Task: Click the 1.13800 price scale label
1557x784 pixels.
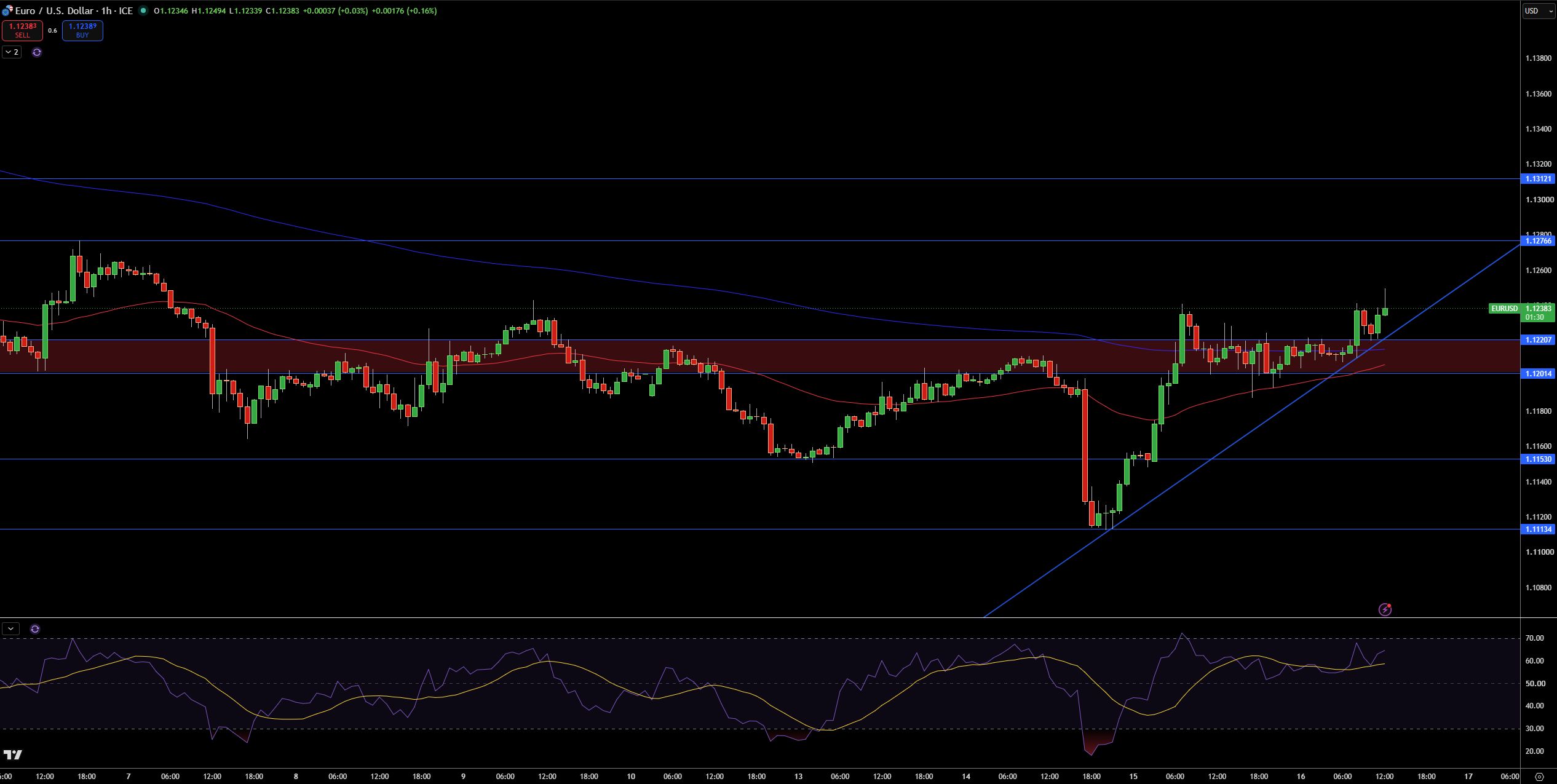Action: (x=1538, y=58)
